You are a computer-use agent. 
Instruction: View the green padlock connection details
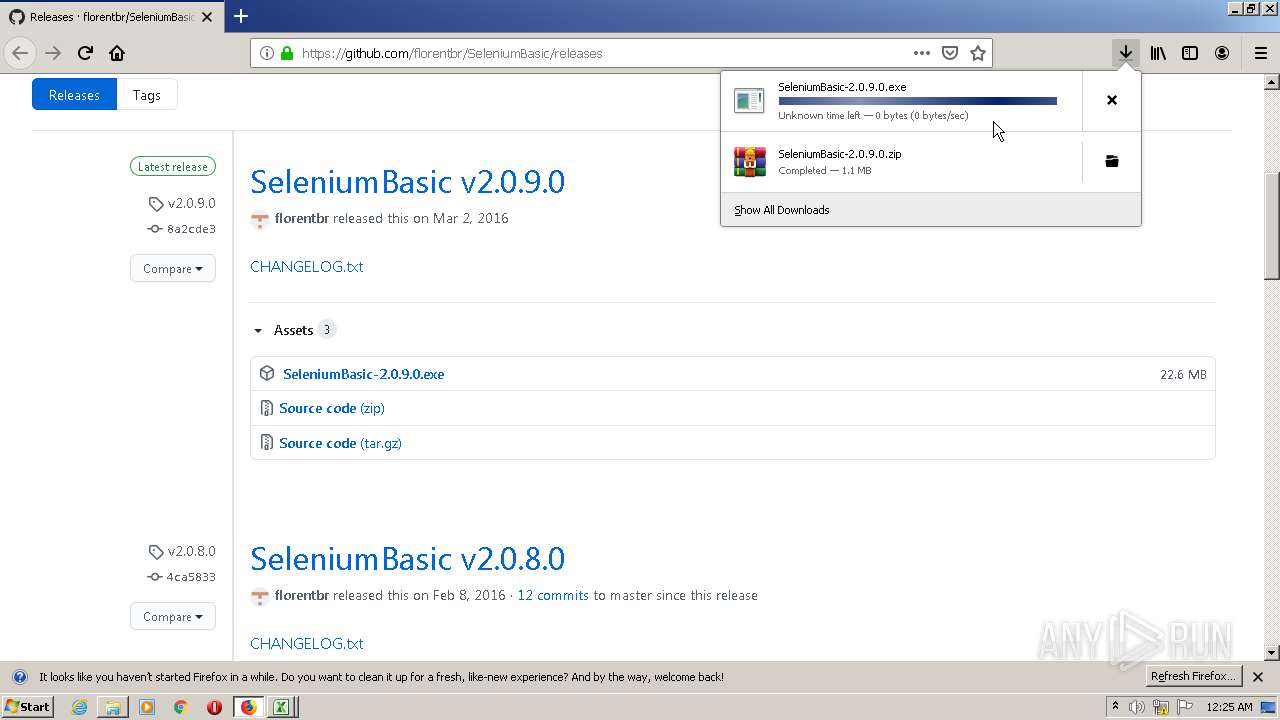coord(287,53)
